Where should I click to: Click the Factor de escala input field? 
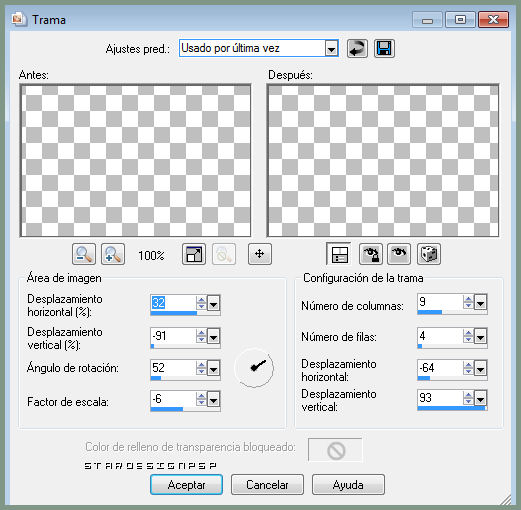pyautogui.click(x=173, y=399)
